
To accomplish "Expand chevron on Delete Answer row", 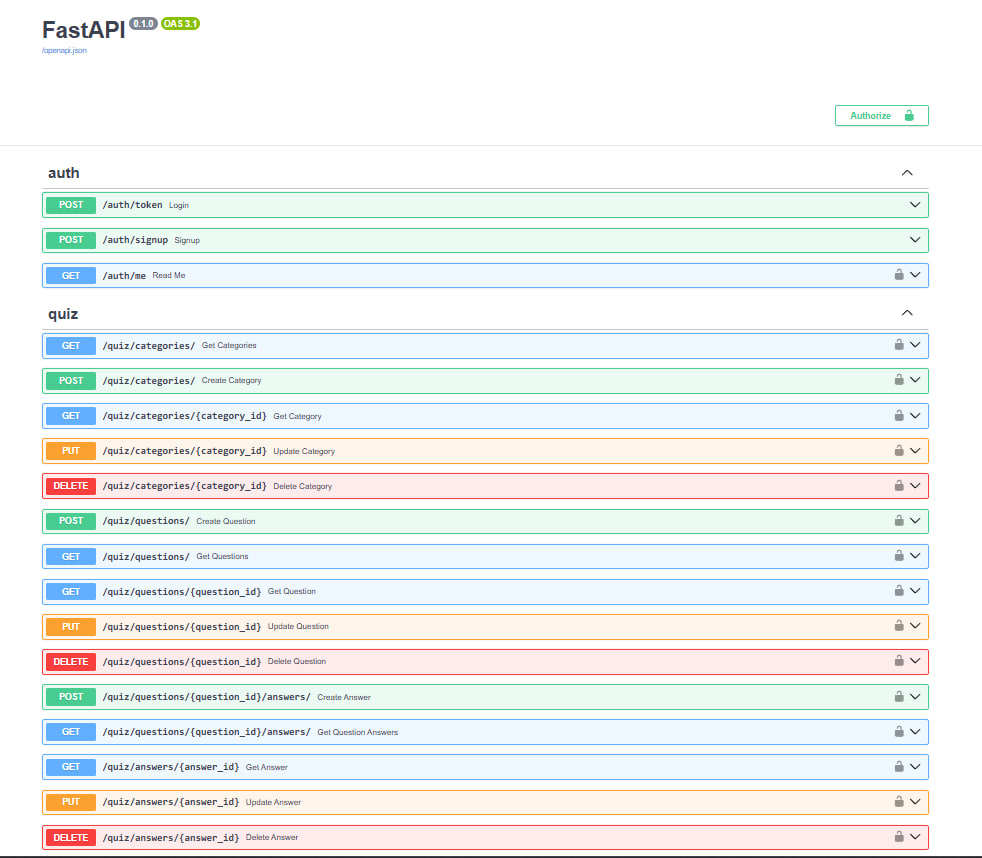I will (914, 837).
